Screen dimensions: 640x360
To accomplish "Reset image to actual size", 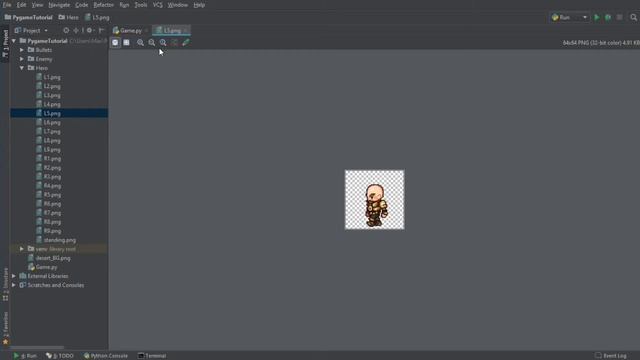I will coord(163,42).
